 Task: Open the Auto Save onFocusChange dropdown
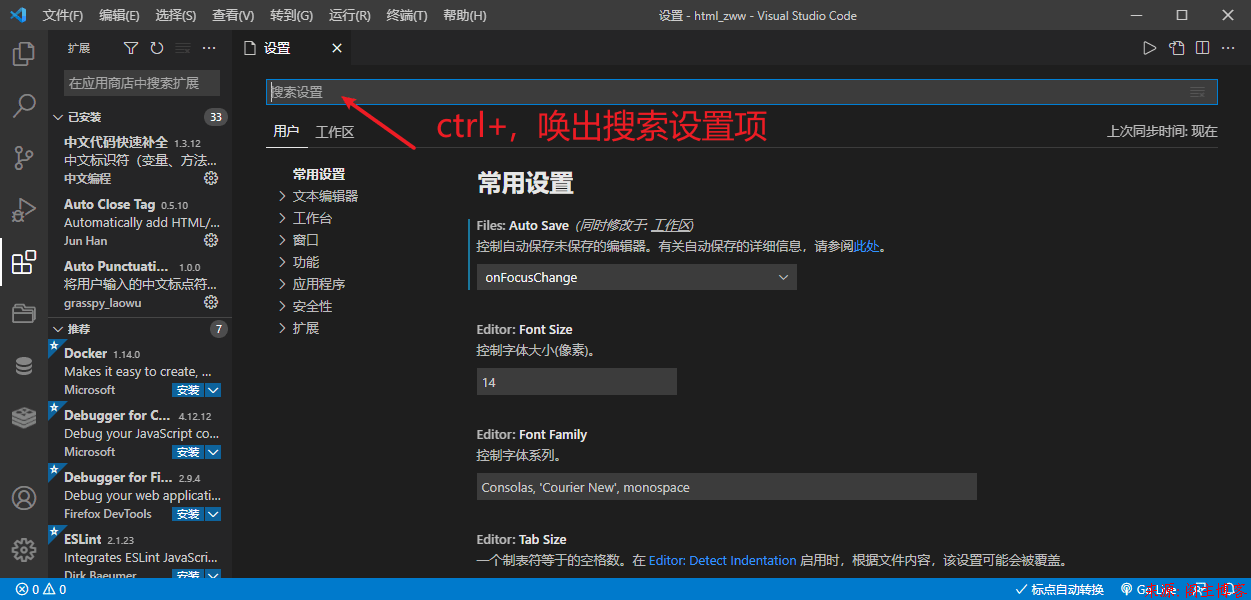[637, 277]
